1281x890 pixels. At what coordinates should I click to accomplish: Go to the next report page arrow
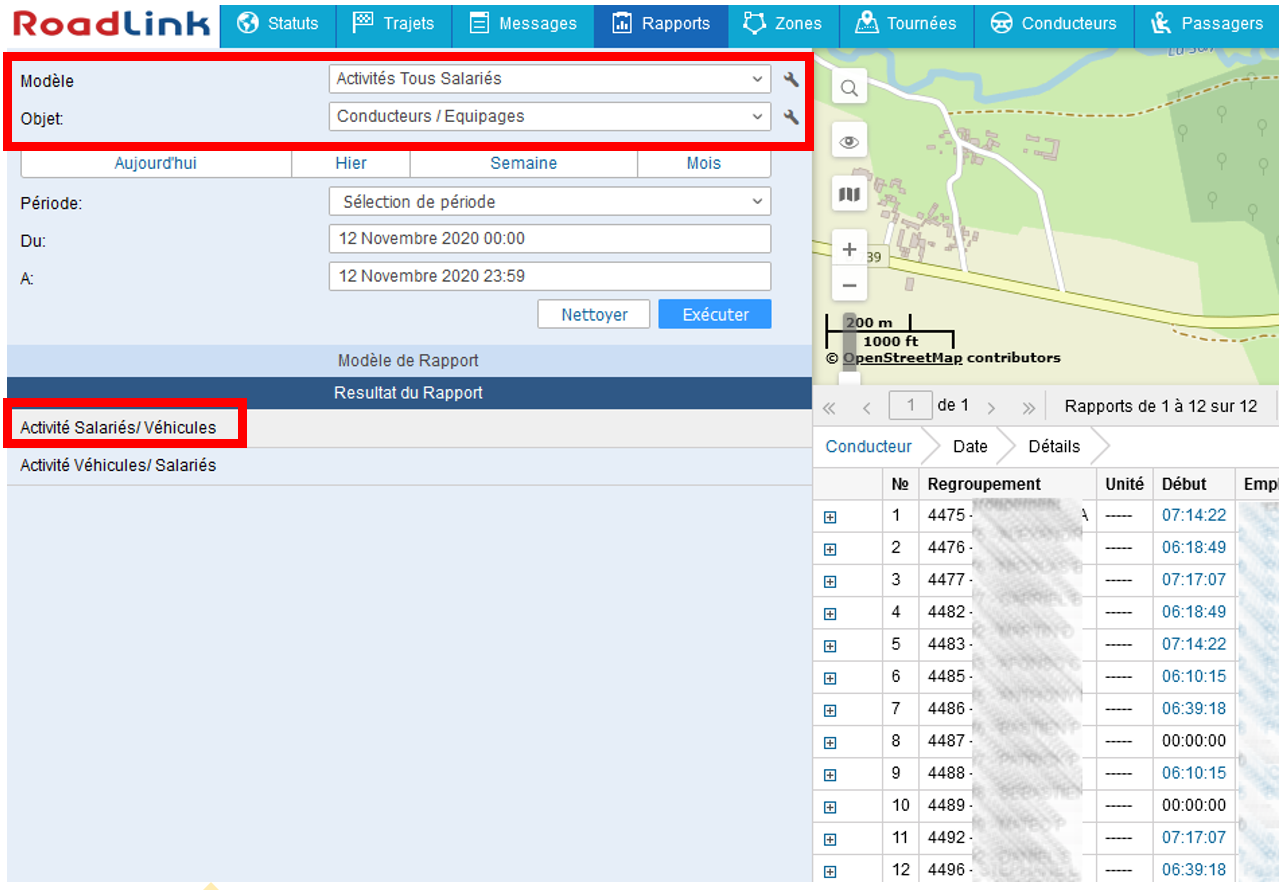[991, 407]
